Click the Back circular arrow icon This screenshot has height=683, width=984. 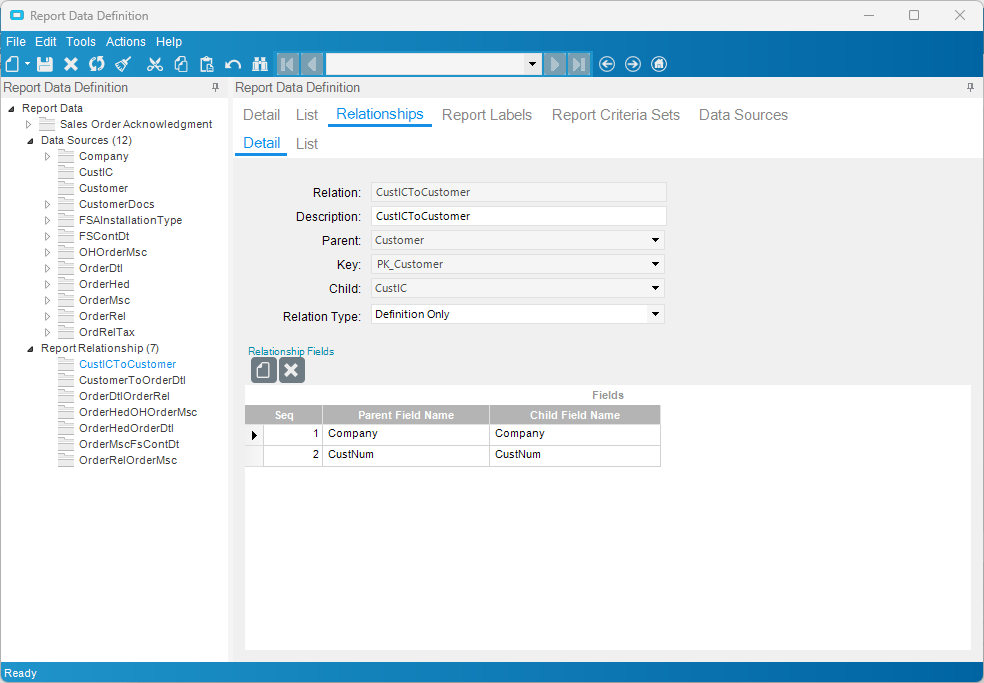(x=607, y=64)
